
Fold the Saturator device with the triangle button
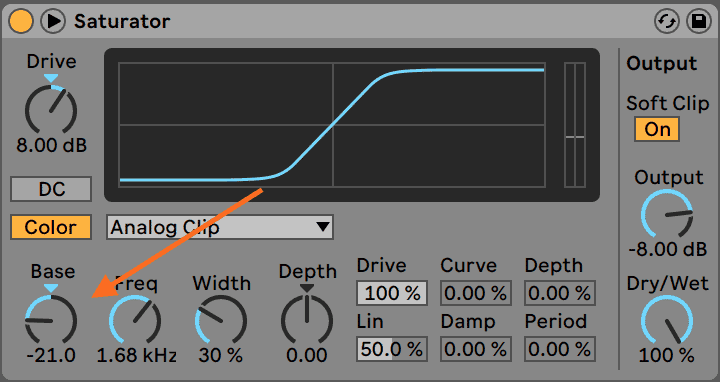(53, 21)
